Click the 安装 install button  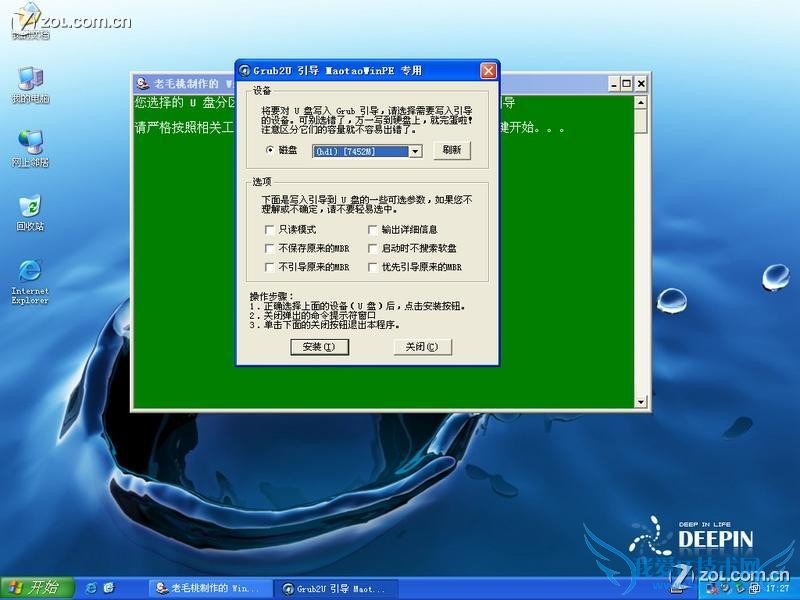[x=319, y=347]
